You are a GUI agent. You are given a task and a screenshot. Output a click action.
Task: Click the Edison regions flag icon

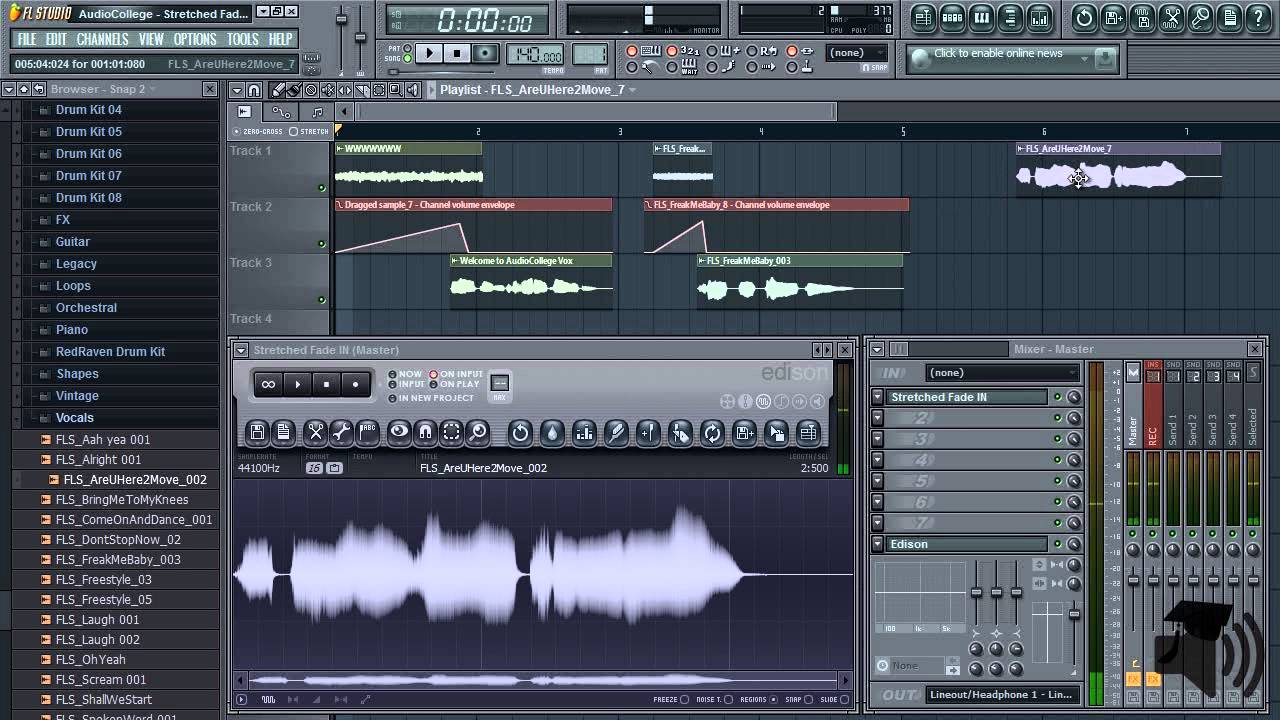pos(368,432)
